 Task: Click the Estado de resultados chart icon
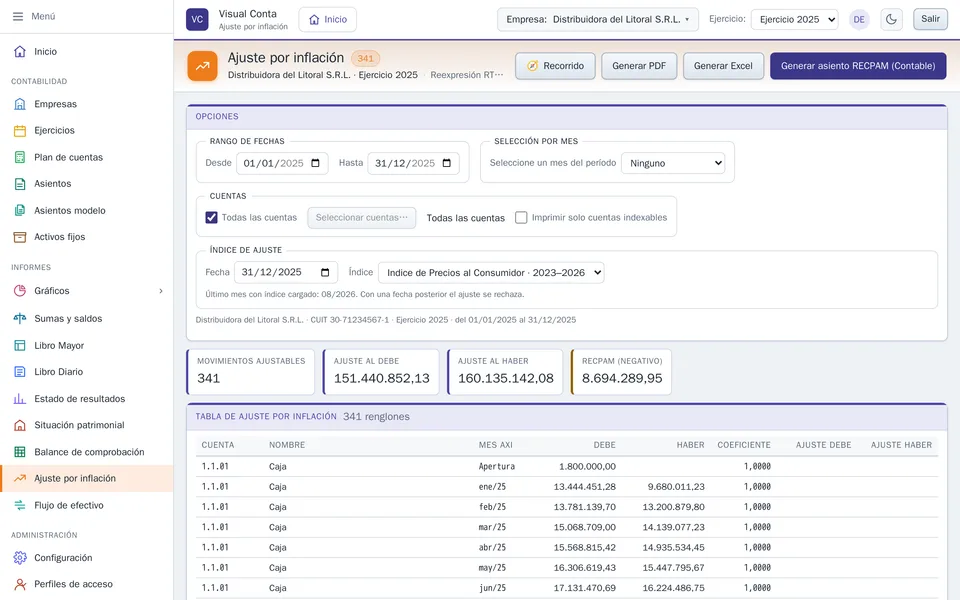click(x=20, y=399)
